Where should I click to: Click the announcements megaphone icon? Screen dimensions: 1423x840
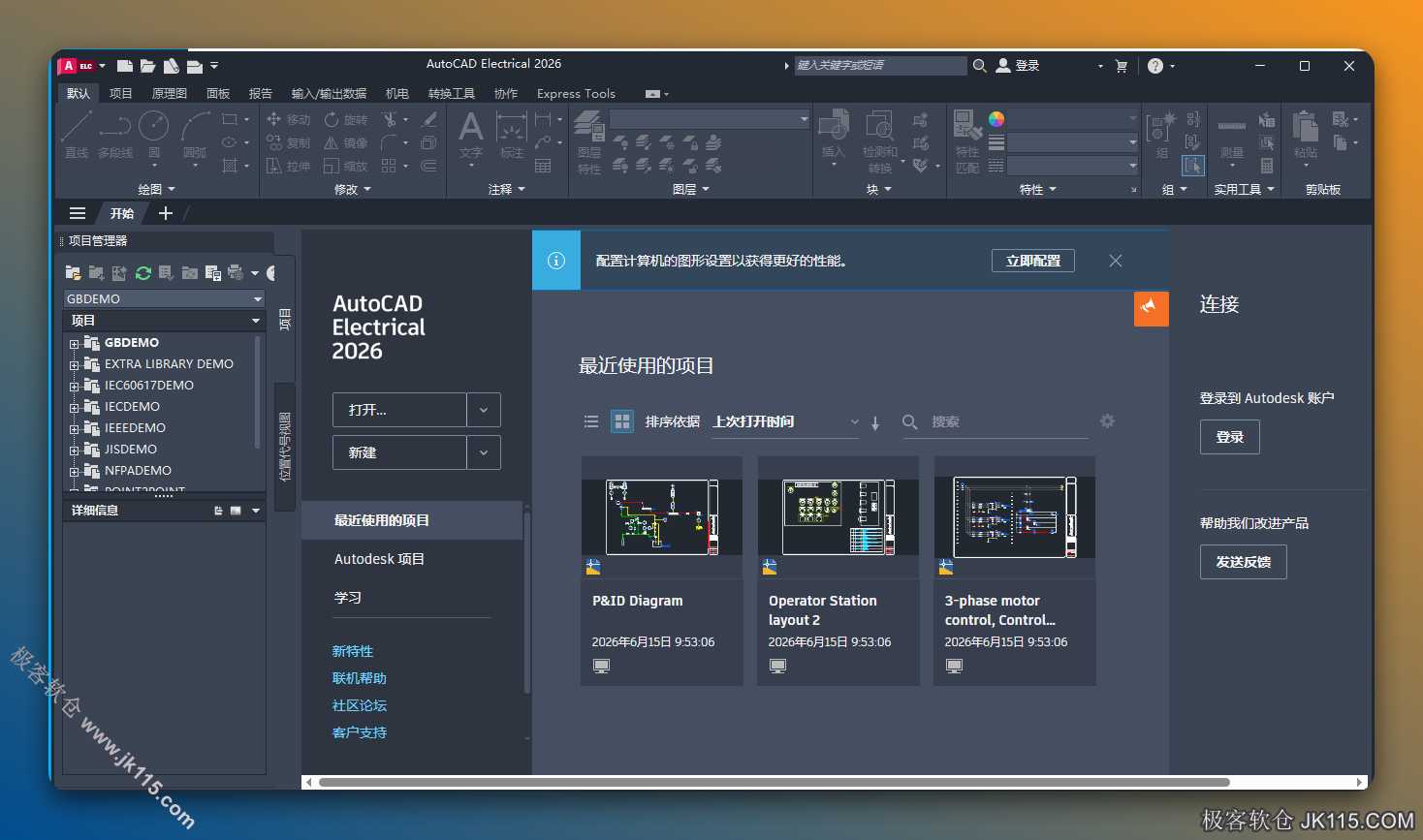click(x=1151, y=308)
